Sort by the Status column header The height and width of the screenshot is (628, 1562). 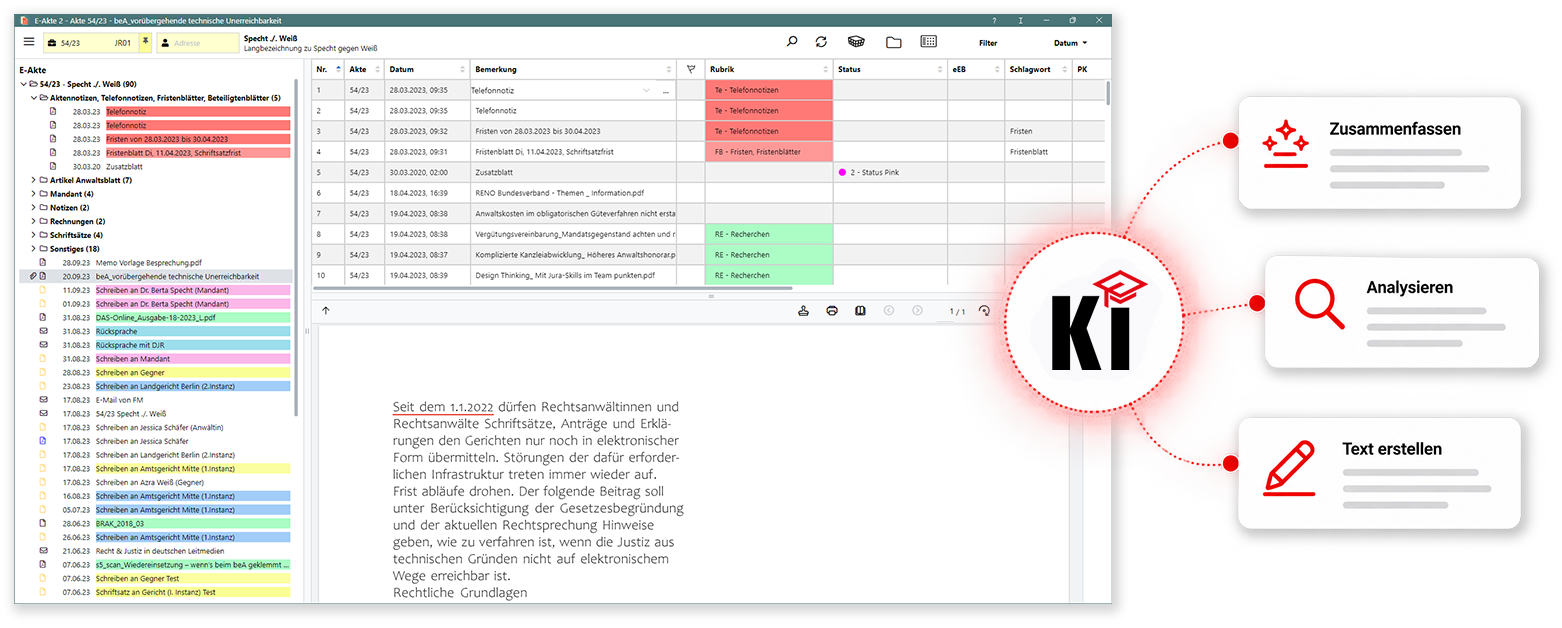click(x=889, y=69)
